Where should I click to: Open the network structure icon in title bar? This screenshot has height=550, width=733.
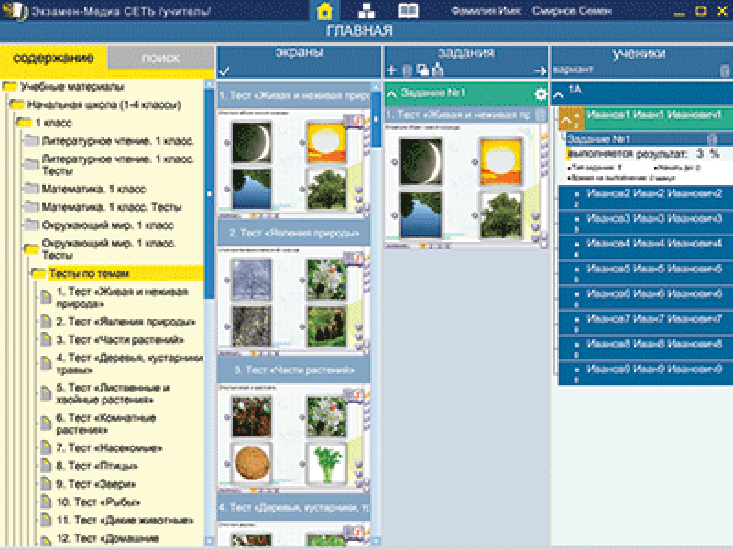click(366, 10)
